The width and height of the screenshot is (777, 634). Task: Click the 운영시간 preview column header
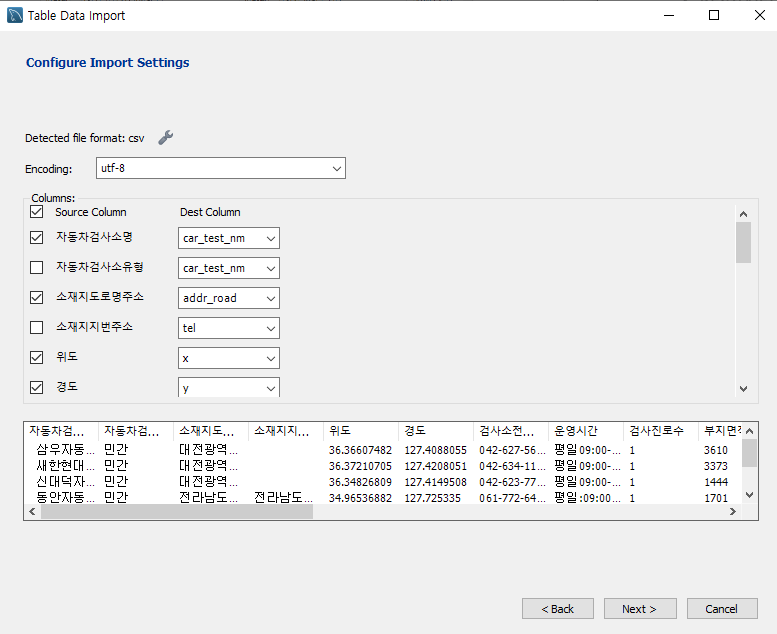tap(586, 431)
